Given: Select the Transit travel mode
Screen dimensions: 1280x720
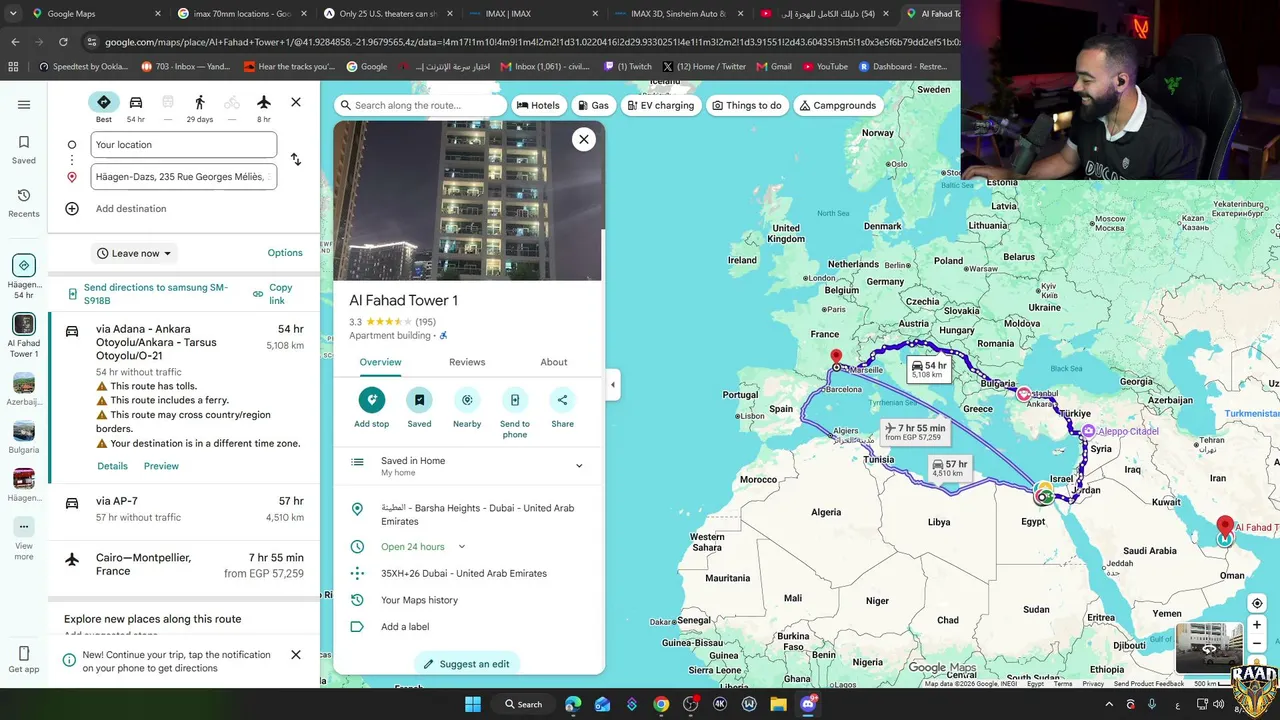Looking at the screenshot, I should (168, 107).
